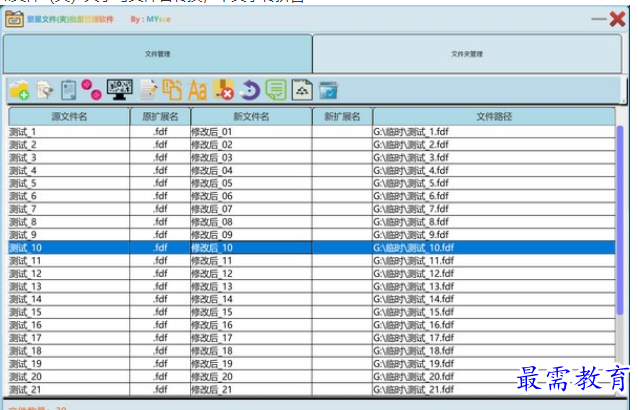The height and width of the screenshot is (410, 638).
Task: Click the 文件路径 column header
Action: pos(494,117)
